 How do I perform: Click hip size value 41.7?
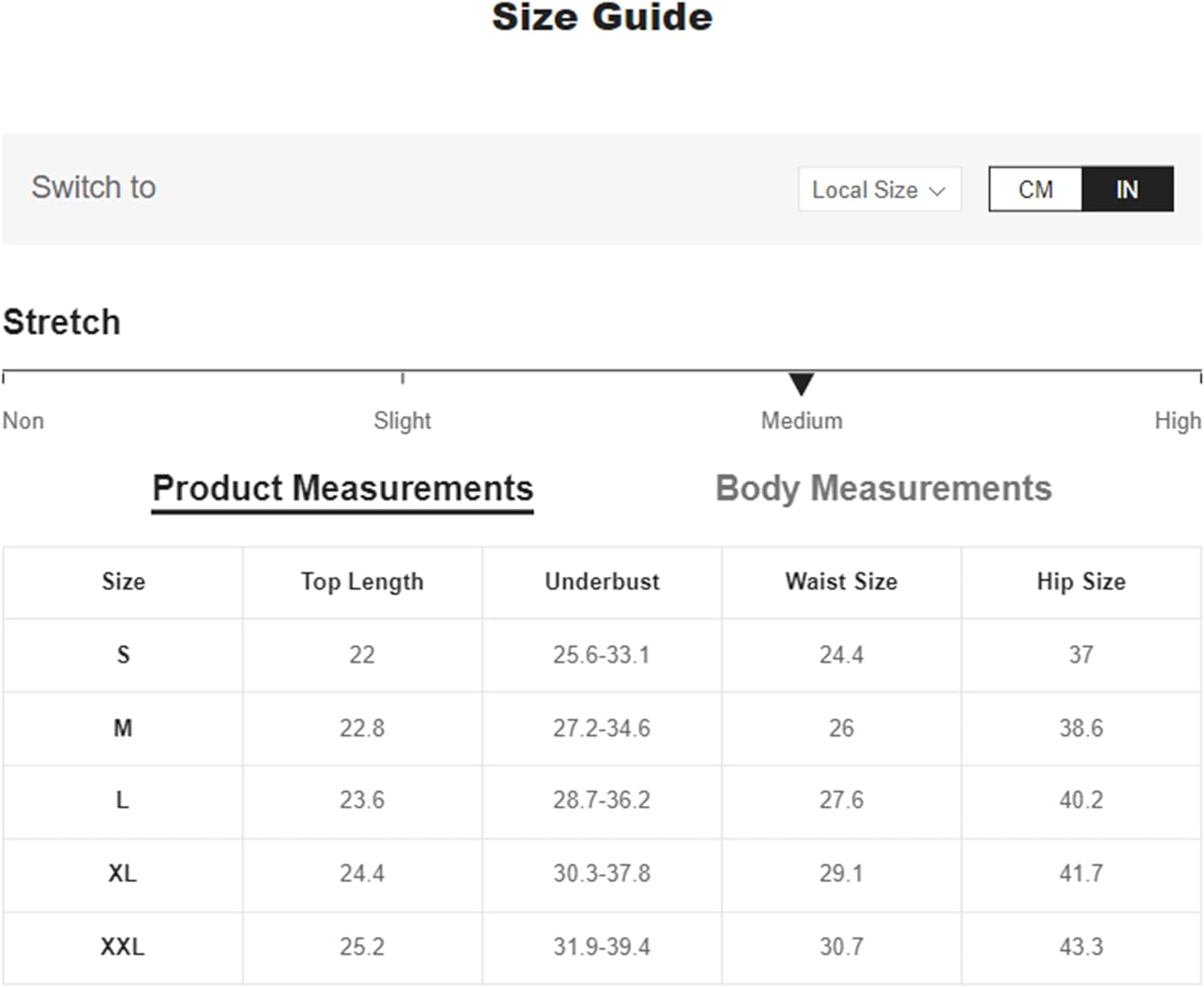point(1081,873)
